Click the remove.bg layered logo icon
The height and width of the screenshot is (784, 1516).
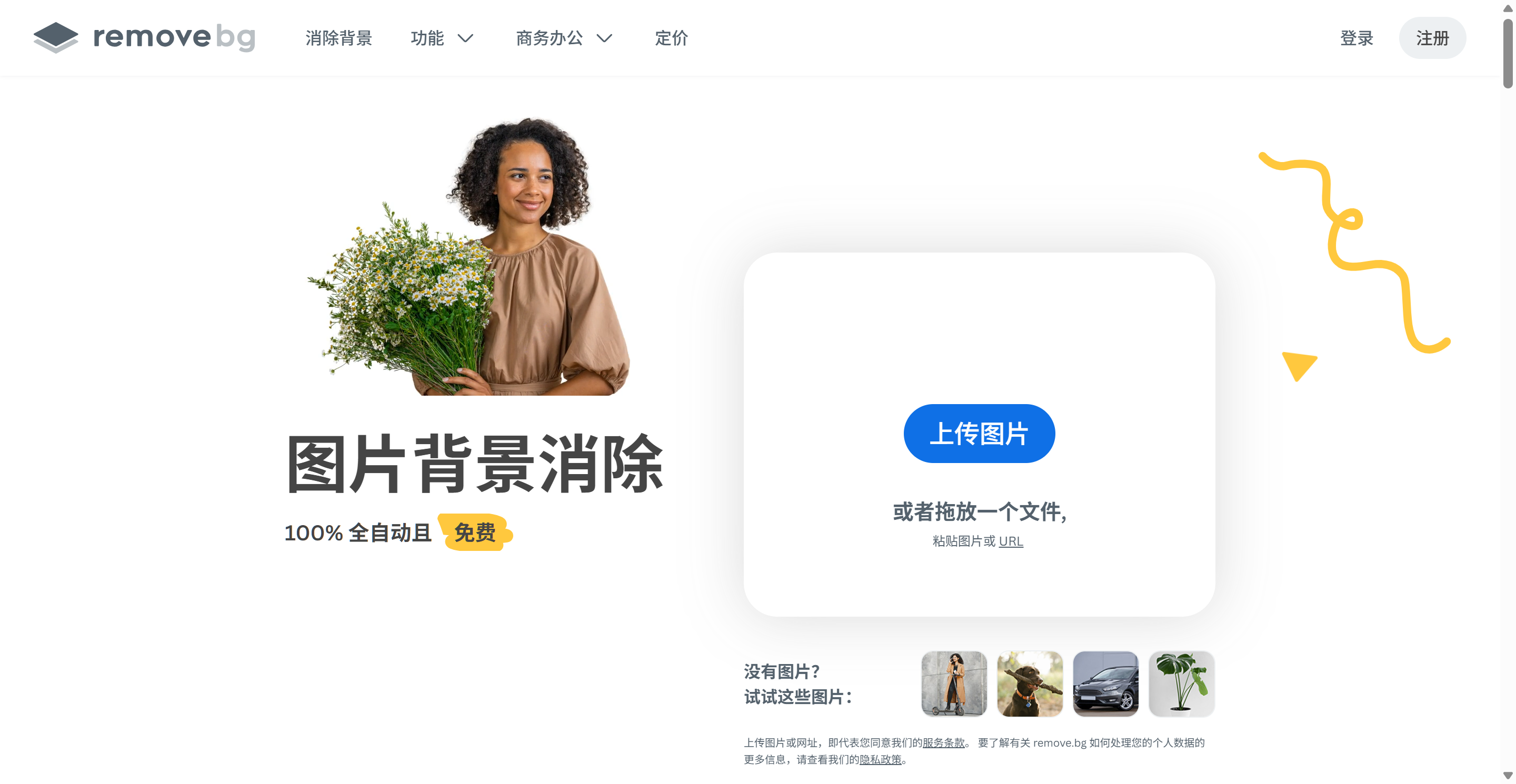pos(56,38)
